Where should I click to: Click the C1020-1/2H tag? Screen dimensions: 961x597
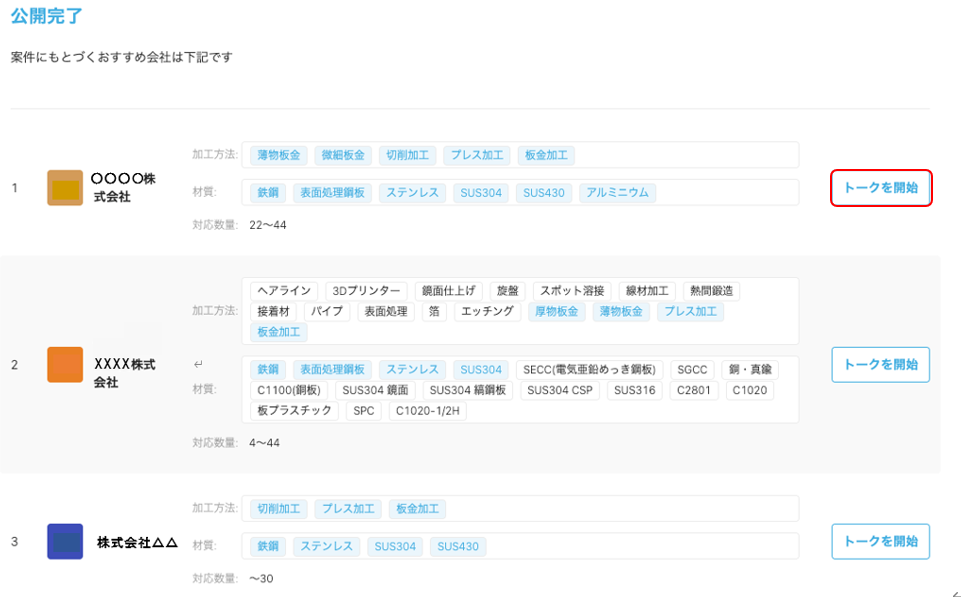(x=427, y=411)
